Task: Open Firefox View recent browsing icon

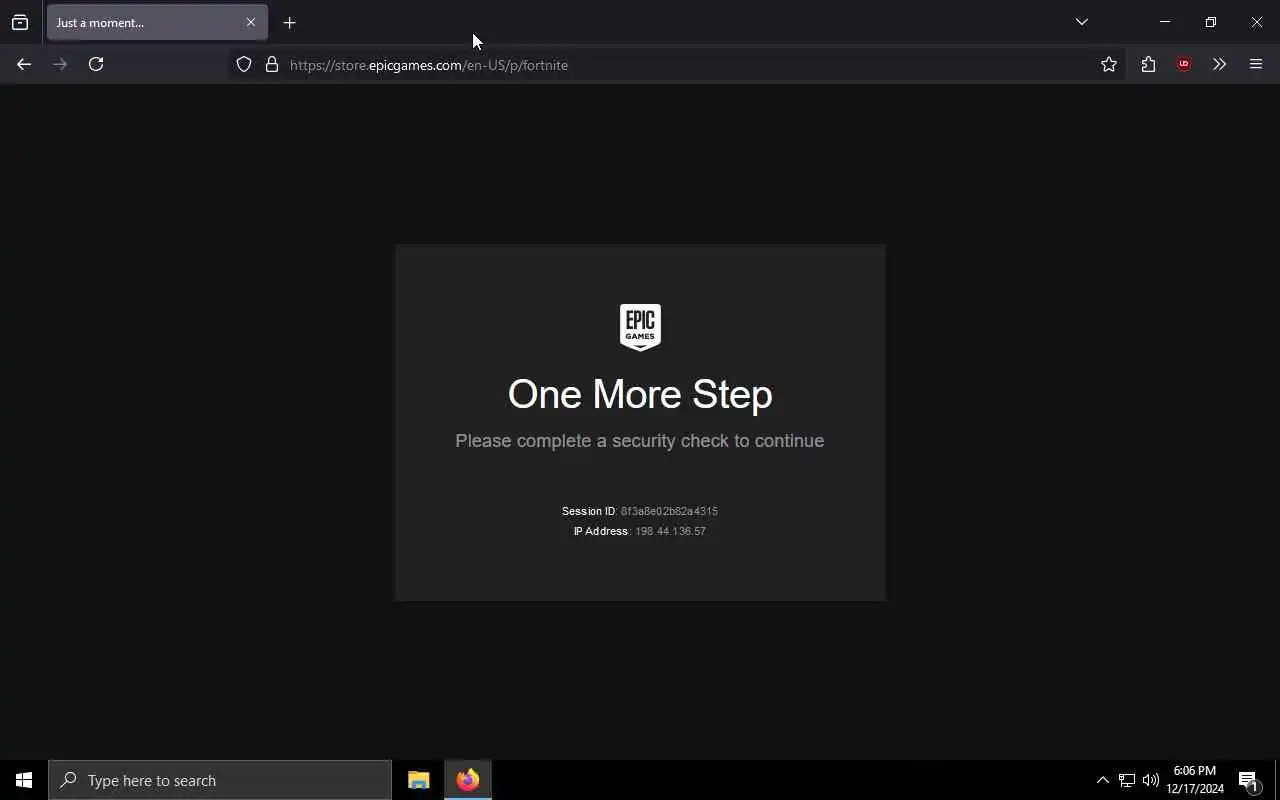Action: tap(20, 22)
